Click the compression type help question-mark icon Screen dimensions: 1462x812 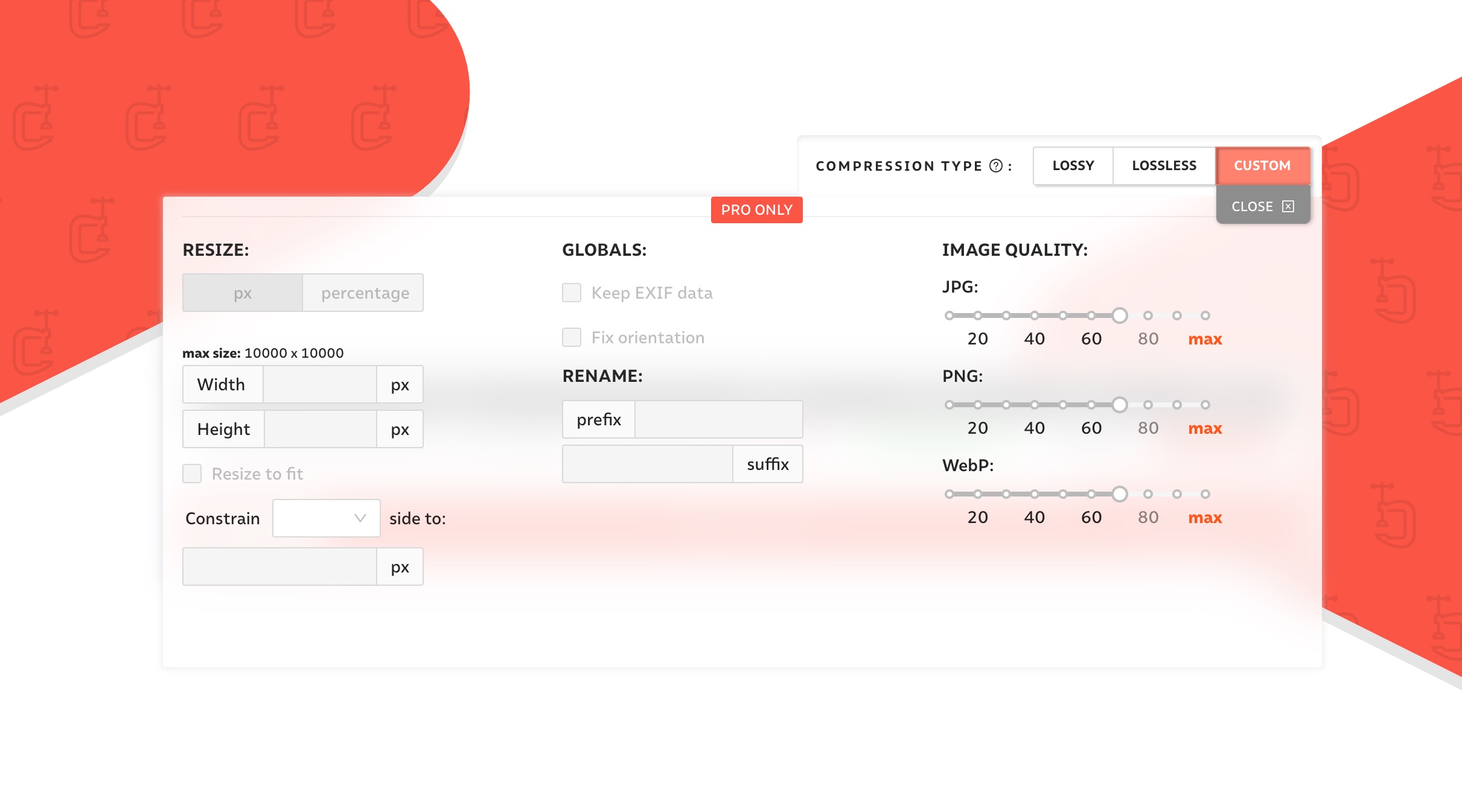996,166
